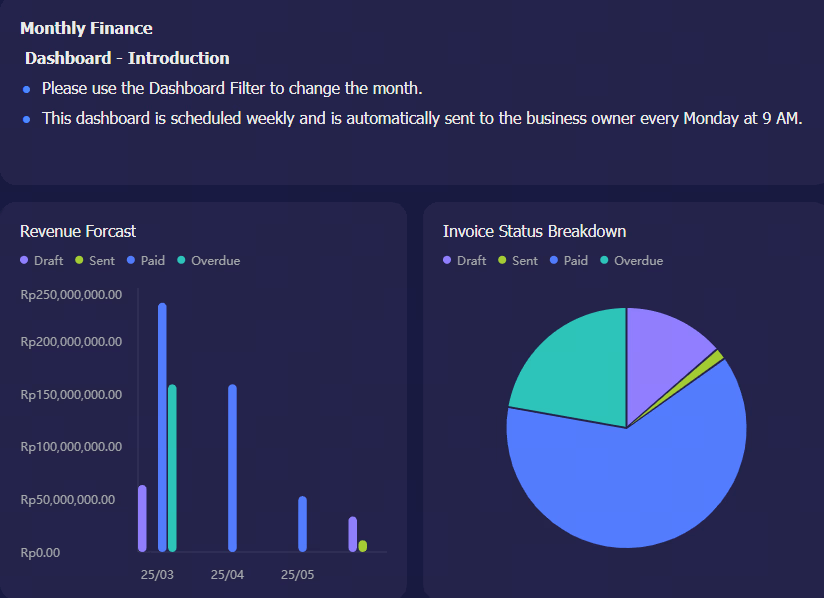Click the Invoice Status Breakdown title
Screen dimensions: 824x598
534,231
